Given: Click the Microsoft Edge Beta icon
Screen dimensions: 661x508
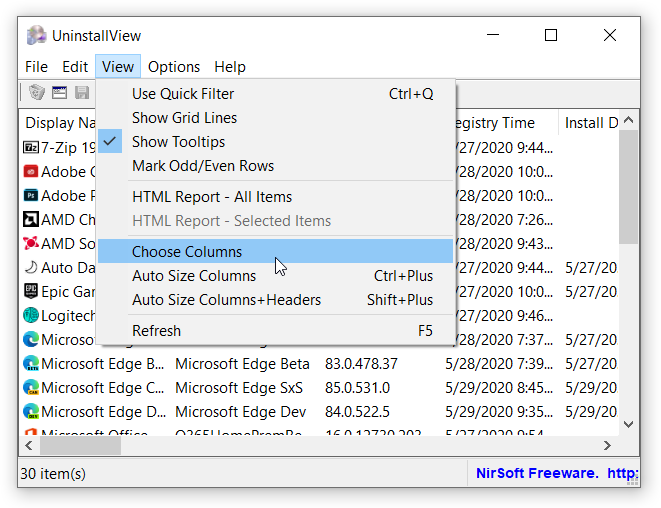Looking at the screenshot, I should point(31,363).
